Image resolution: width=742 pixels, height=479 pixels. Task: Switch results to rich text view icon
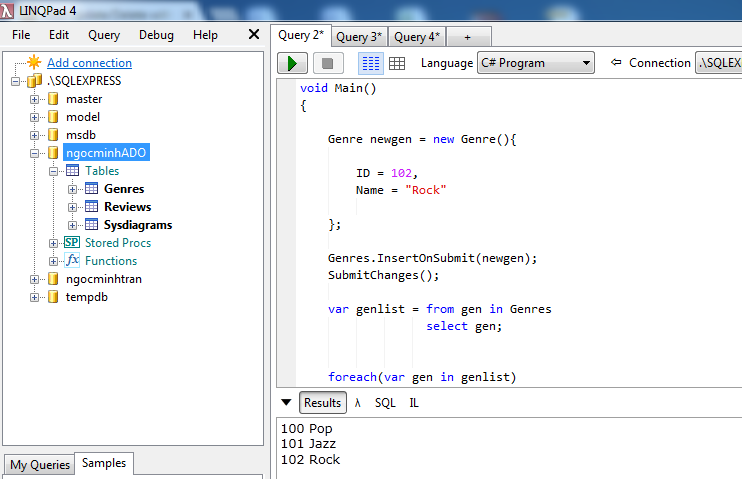click(371, 63)
